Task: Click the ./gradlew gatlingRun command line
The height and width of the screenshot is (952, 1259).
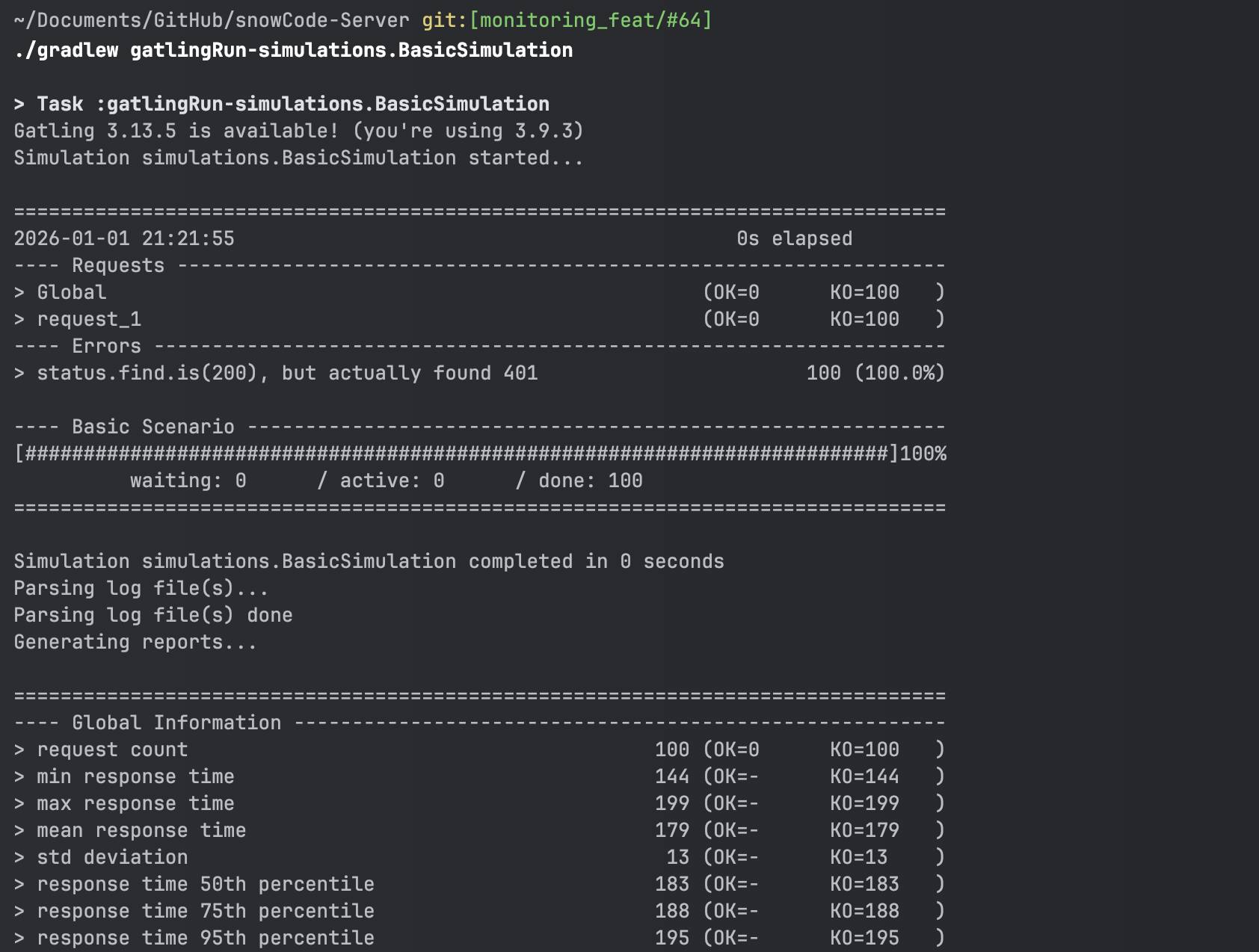Action: (293, 50)
